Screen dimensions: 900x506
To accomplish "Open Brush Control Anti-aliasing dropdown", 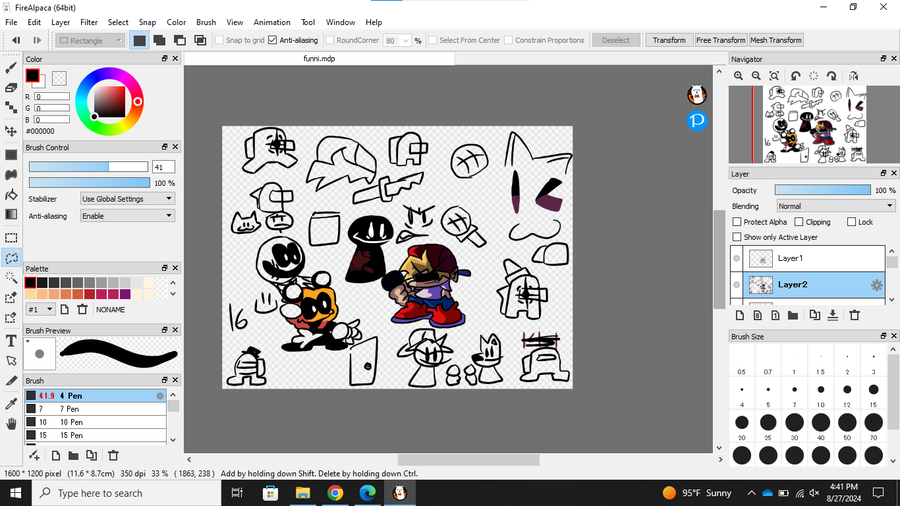I will pyautogui.click(x=127, y=216).
